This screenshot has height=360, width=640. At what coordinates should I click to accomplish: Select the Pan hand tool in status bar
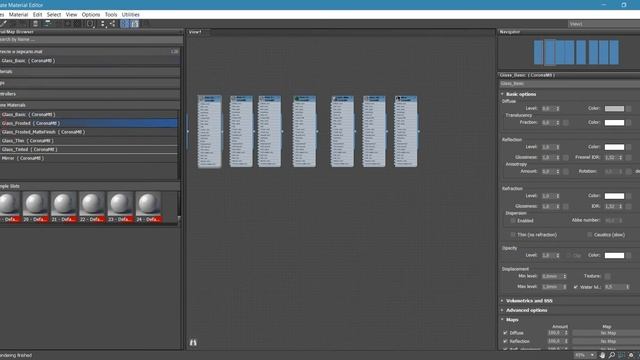(602, 355)
